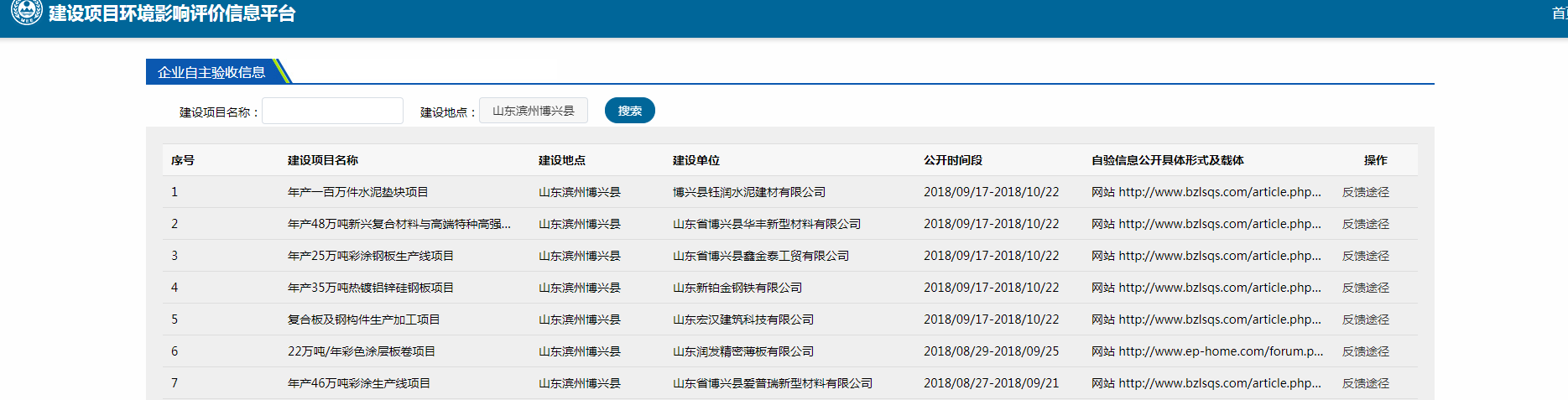Click the 操作 column header

(1376, 160)
